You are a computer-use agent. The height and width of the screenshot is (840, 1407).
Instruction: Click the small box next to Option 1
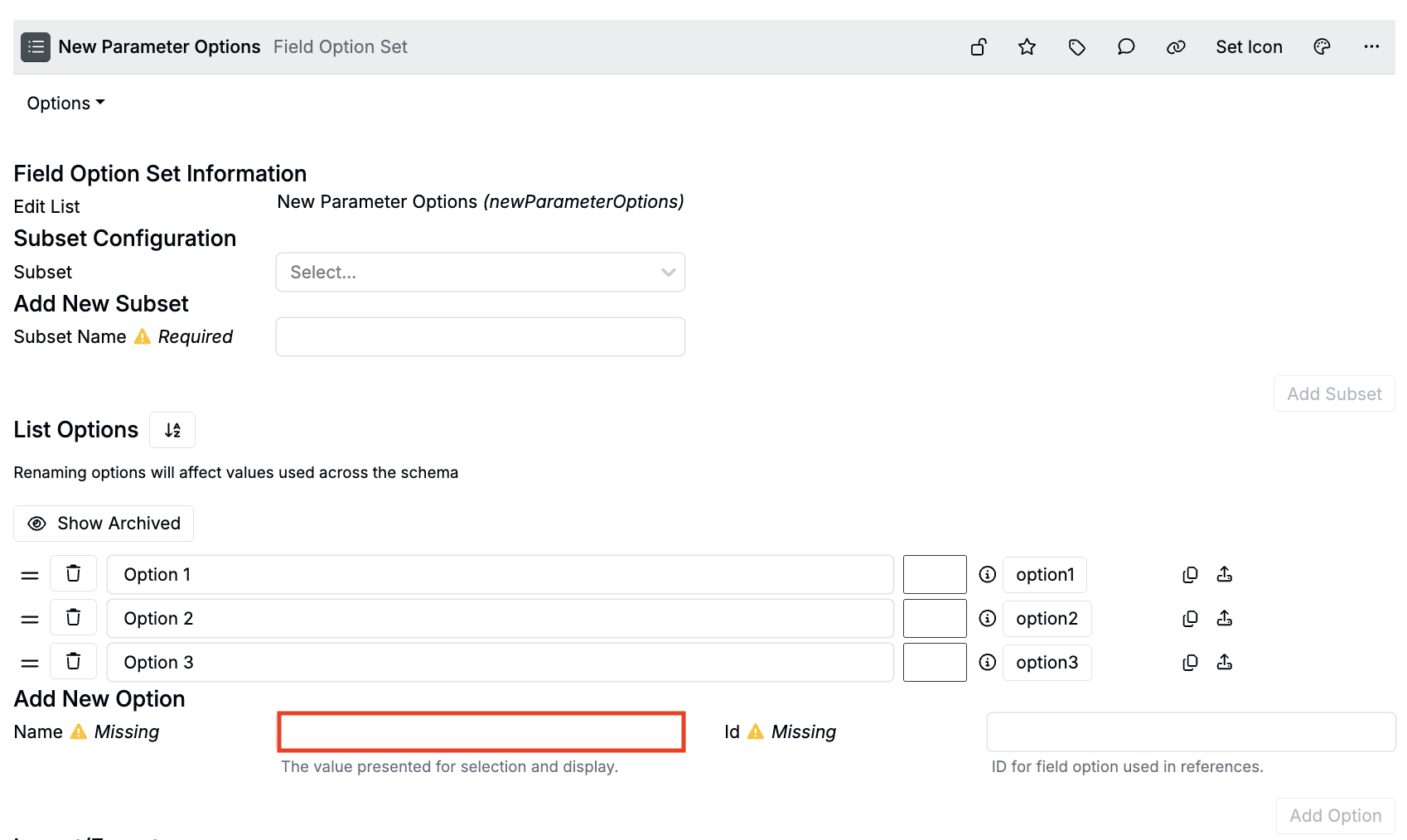point(934,574)
